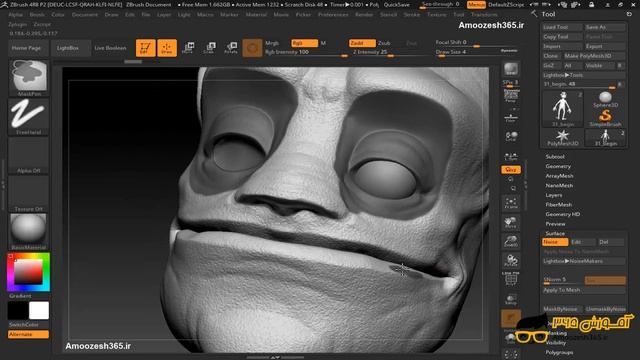The height and width of the screenshot is (360, 640).
Task: Toggle the Menus button in title bar
Action: 476,4
